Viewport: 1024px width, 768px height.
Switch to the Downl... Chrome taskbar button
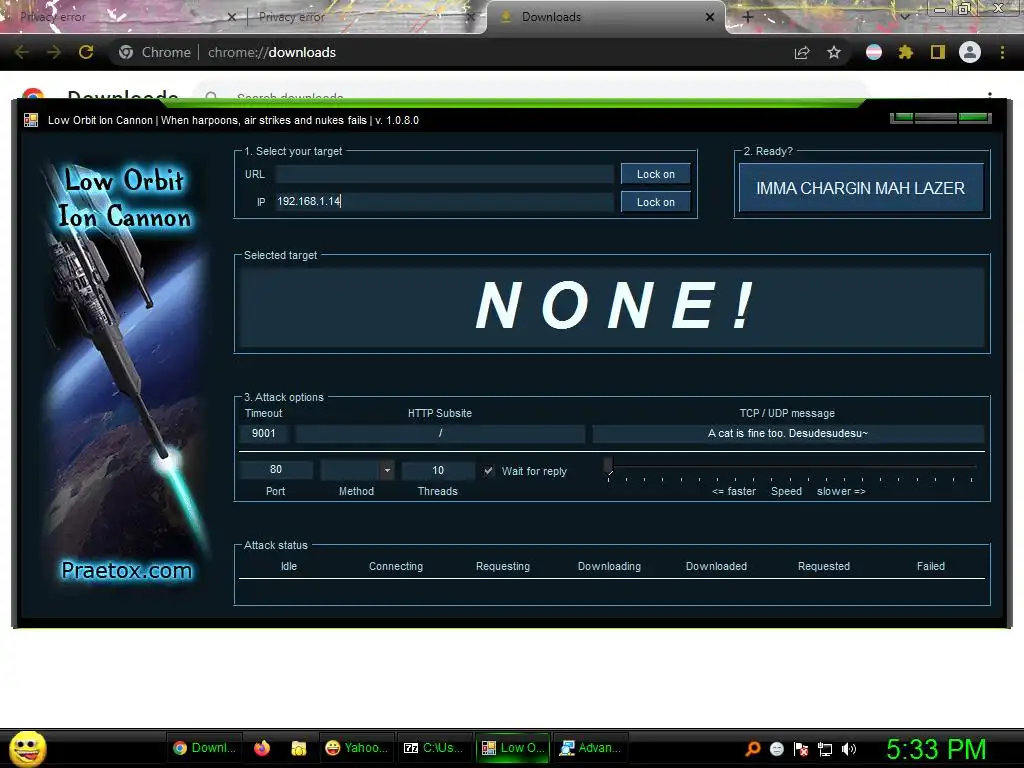(x=204, y=748)
